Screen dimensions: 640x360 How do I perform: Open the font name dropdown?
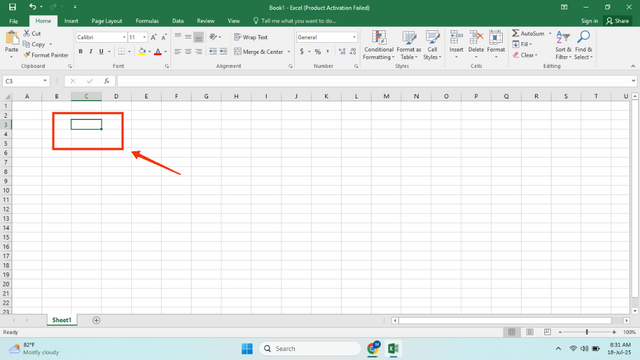[x=124, y=37]
